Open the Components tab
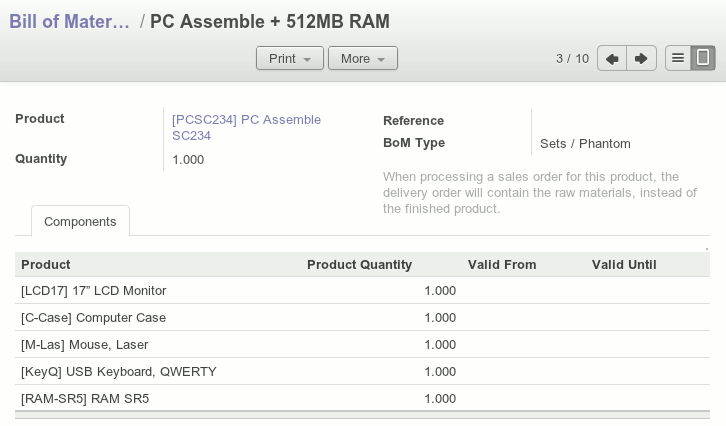This screenshot has height=426, width=726. point(80,221)
